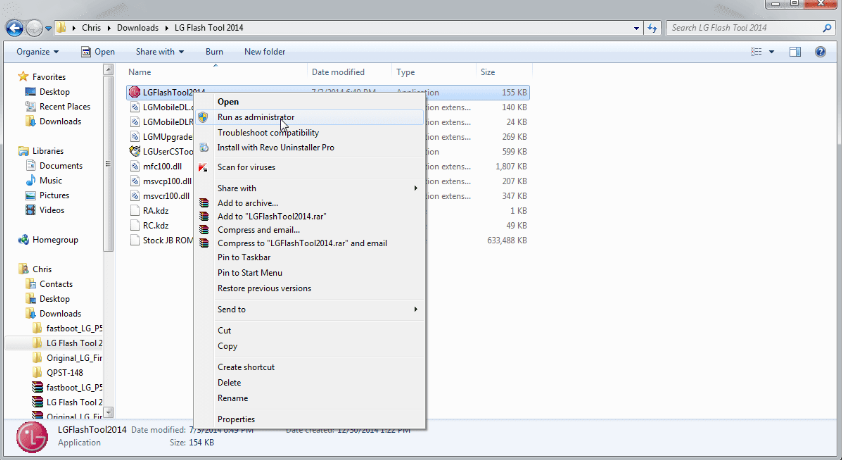This screenshot has height=460, width=842.
Task: Click the search magnifier icon
Action: pyautogui.click(x=827, y=28)
